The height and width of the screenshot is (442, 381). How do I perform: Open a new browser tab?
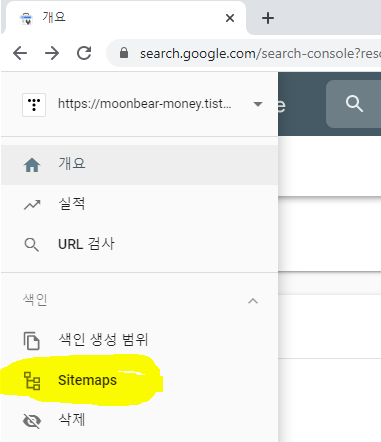tap(268, 18)
